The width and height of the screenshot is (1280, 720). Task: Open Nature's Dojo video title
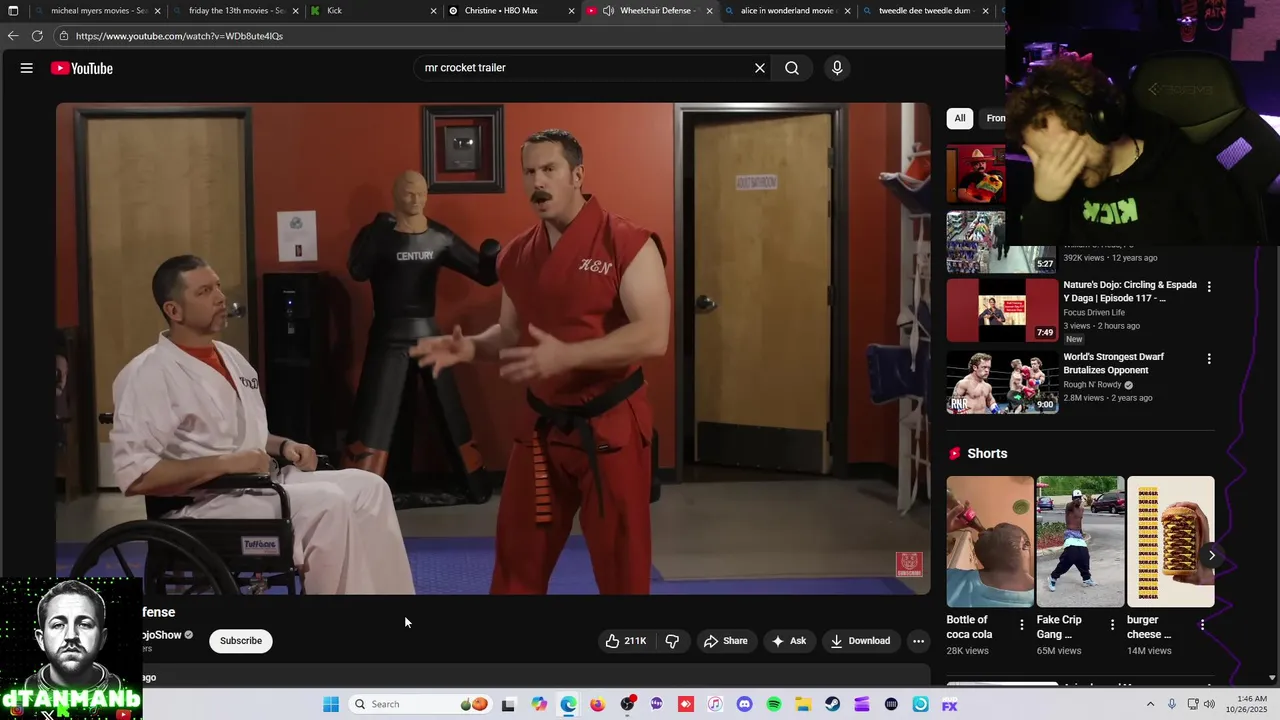tap(1130, 291)
